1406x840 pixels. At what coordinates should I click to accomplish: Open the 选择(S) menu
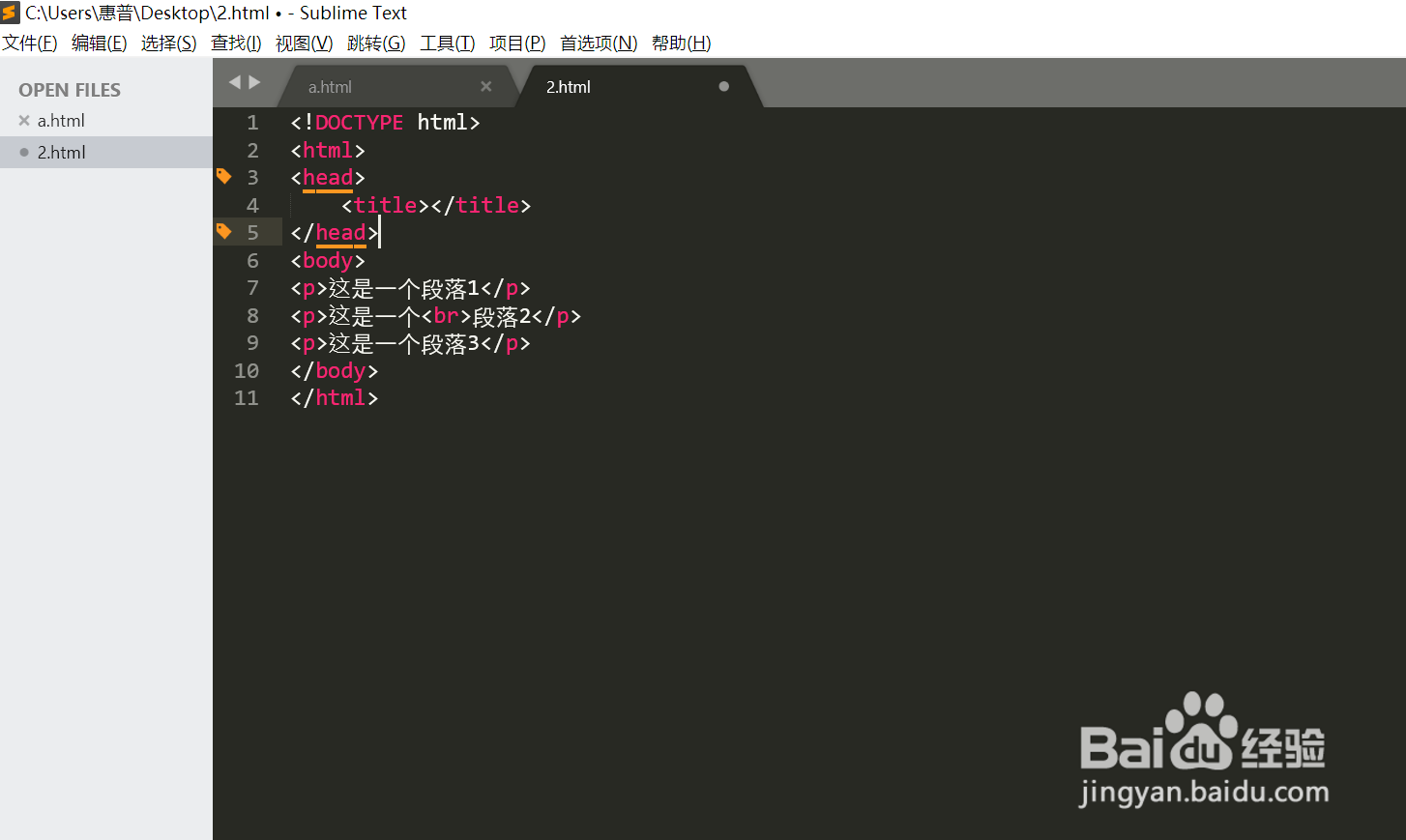click(x=168, y=43)
